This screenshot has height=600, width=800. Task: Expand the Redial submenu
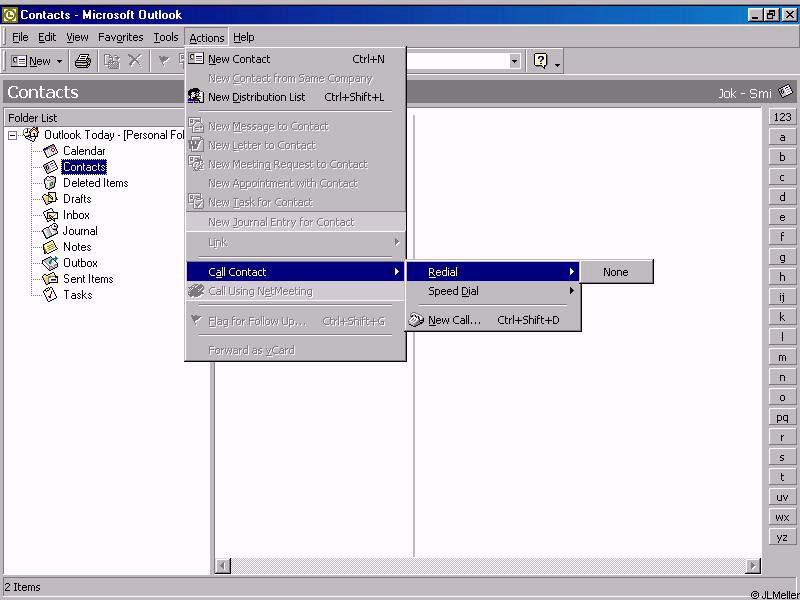pos(493,272)
